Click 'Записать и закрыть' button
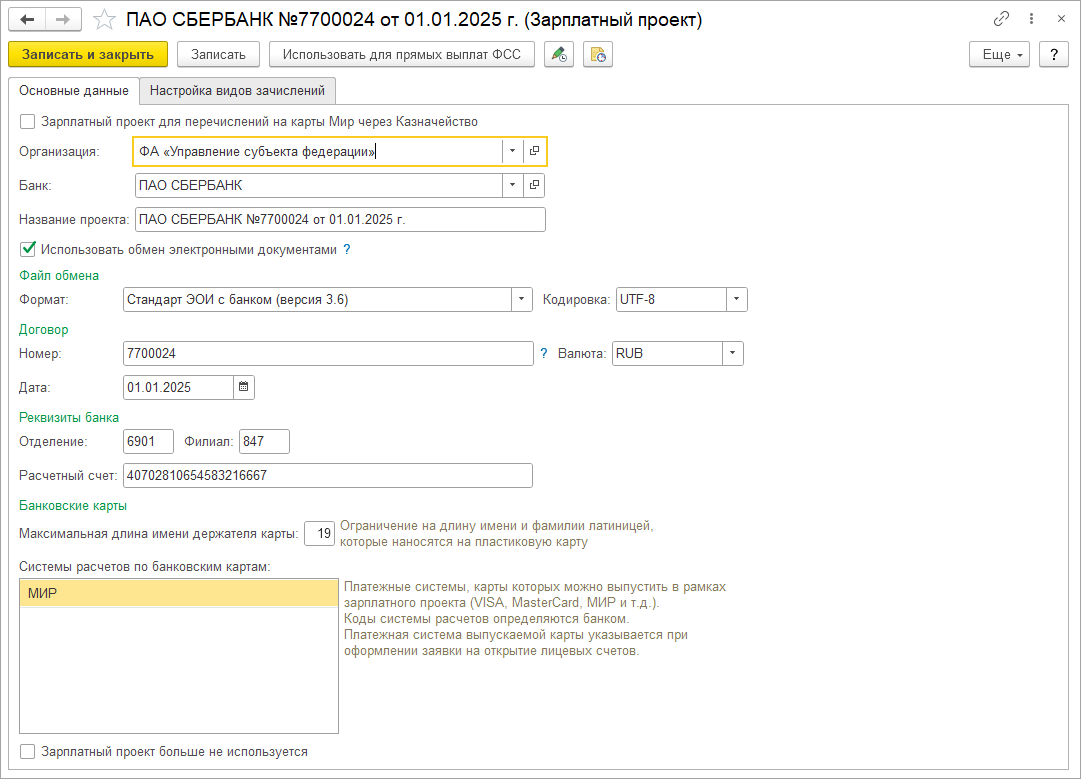The height and width of the screenshot is (779, 1081). 88,55
